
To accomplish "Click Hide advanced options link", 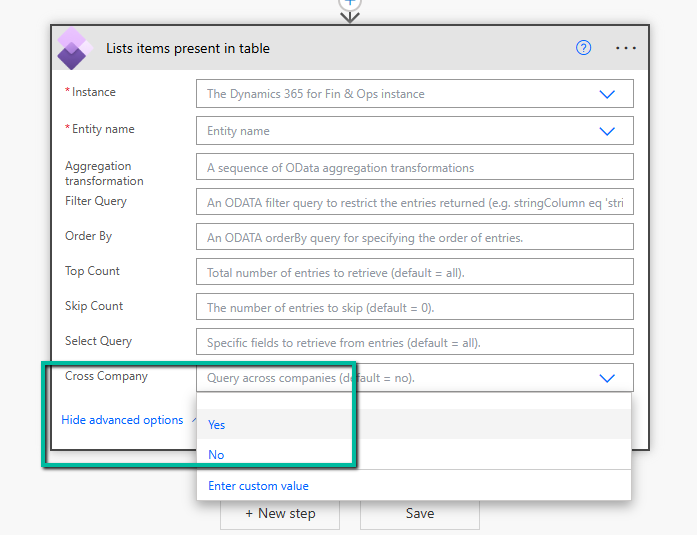I will coord(122,420).
